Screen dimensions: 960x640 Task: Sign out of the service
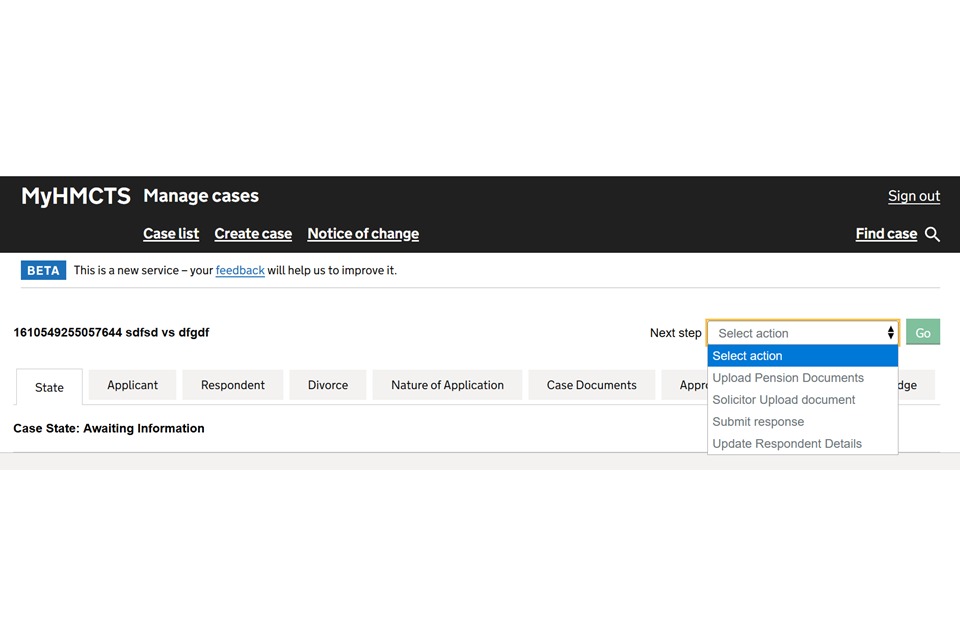coord(914,196)
